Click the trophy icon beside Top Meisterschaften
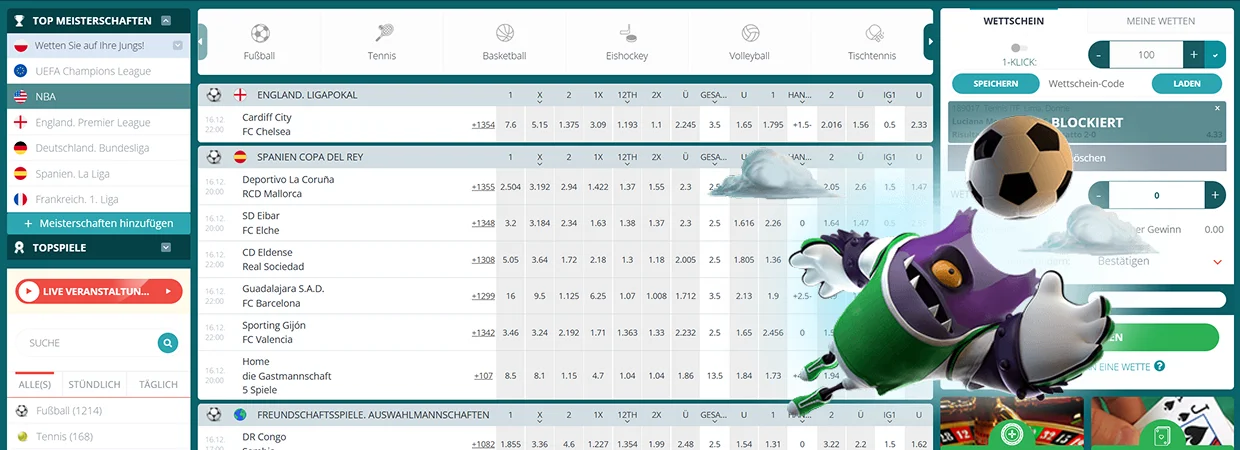 pos(19,20)
